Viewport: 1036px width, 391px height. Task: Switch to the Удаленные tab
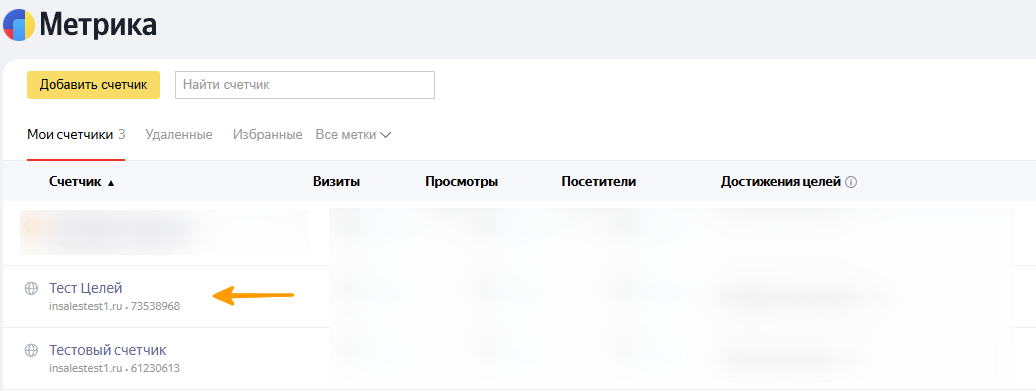[179, 135]
